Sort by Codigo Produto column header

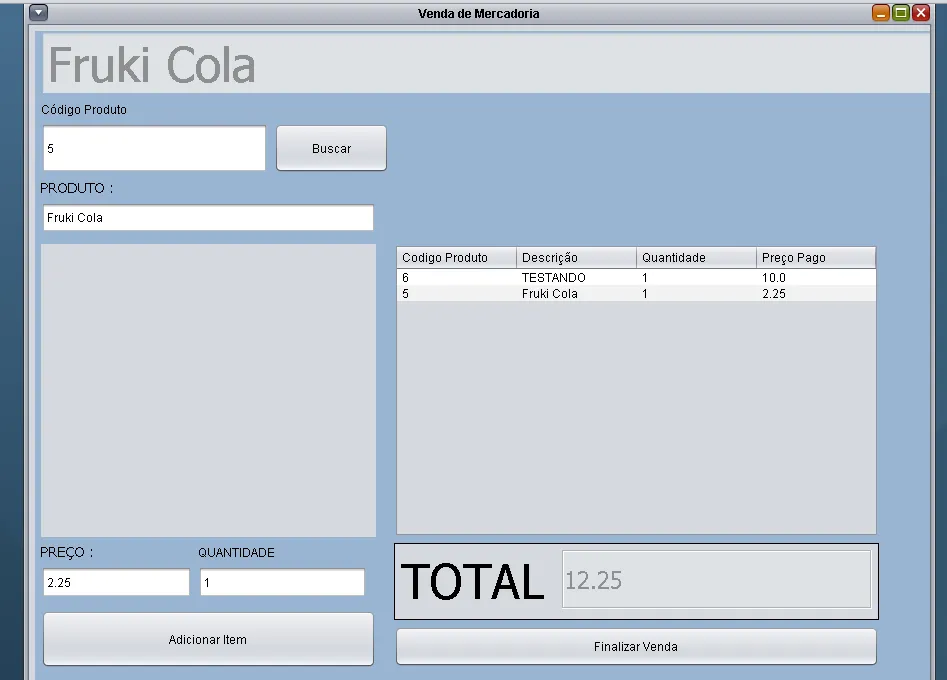[457, 258]
